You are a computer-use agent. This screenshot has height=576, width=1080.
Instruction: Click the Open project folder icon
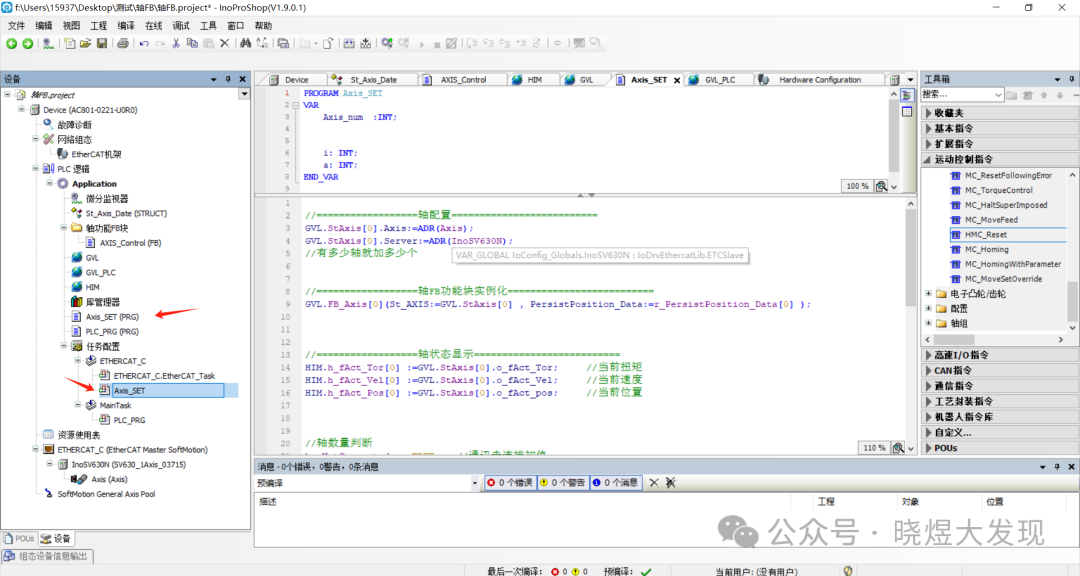pos(86,43)
